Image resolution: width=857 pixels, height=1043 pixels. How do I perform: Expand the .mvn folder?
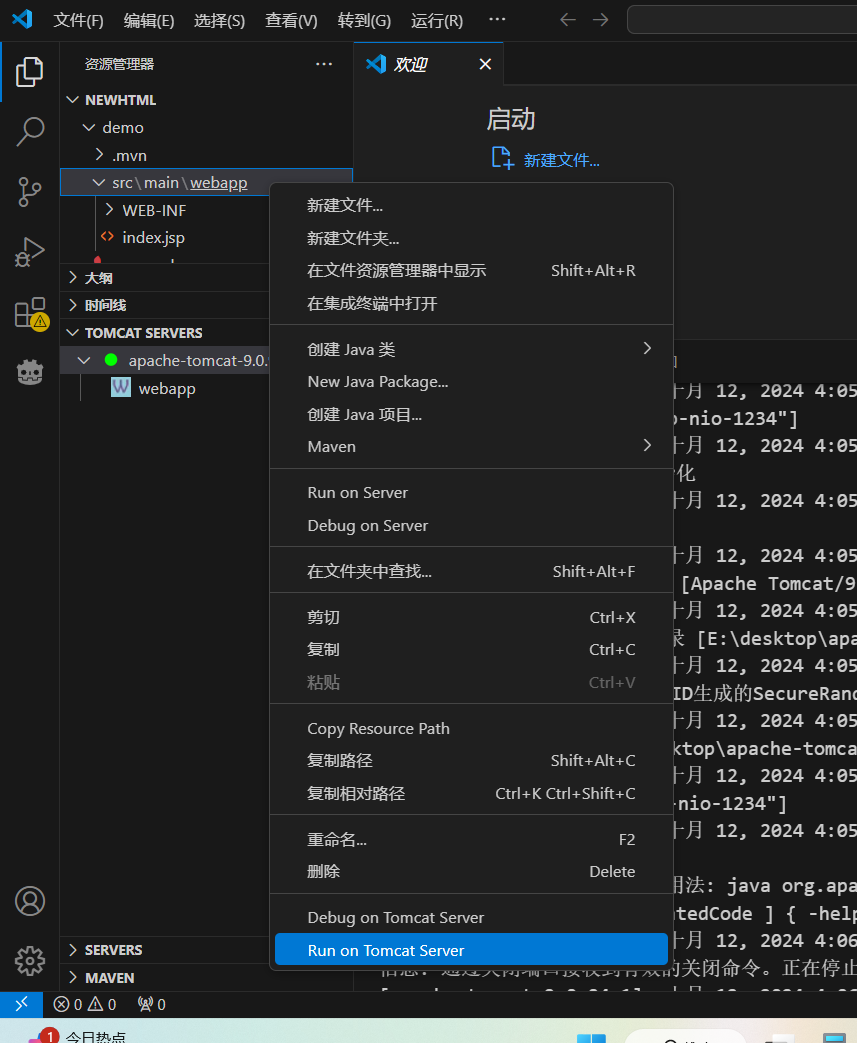click(x=99, y=154)
